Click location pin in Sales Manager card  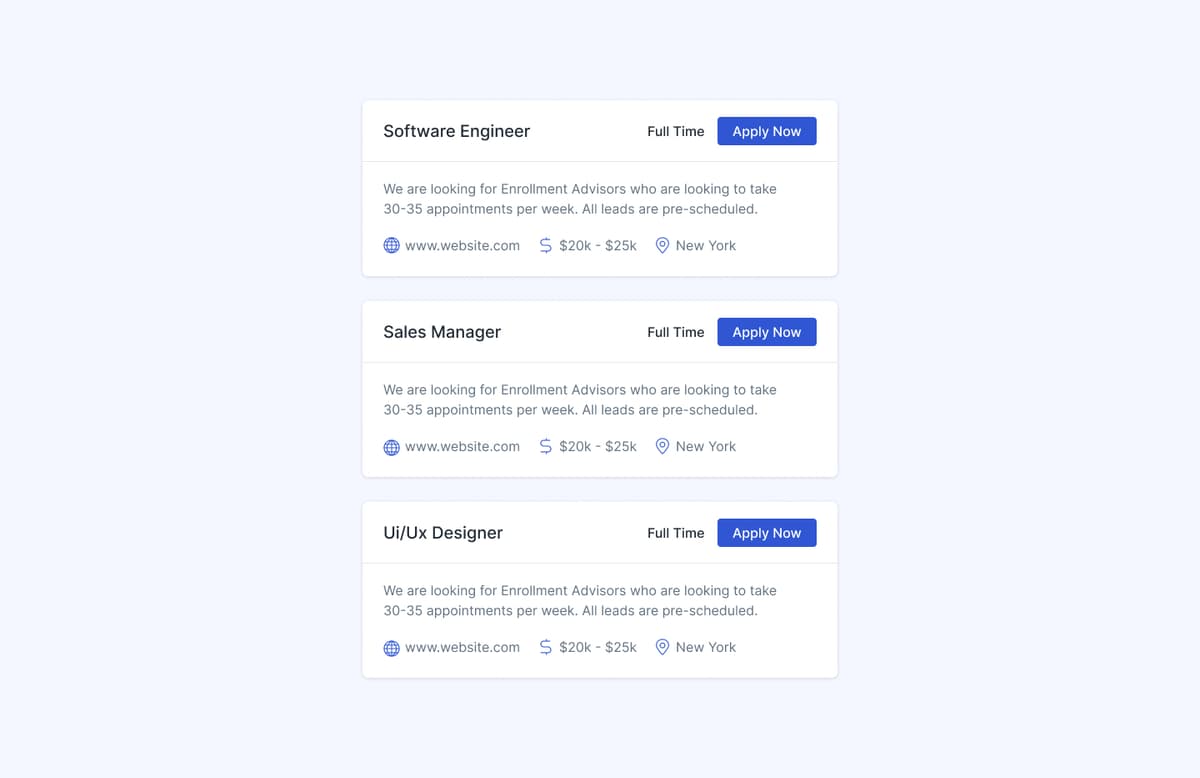tap(662, 447)
